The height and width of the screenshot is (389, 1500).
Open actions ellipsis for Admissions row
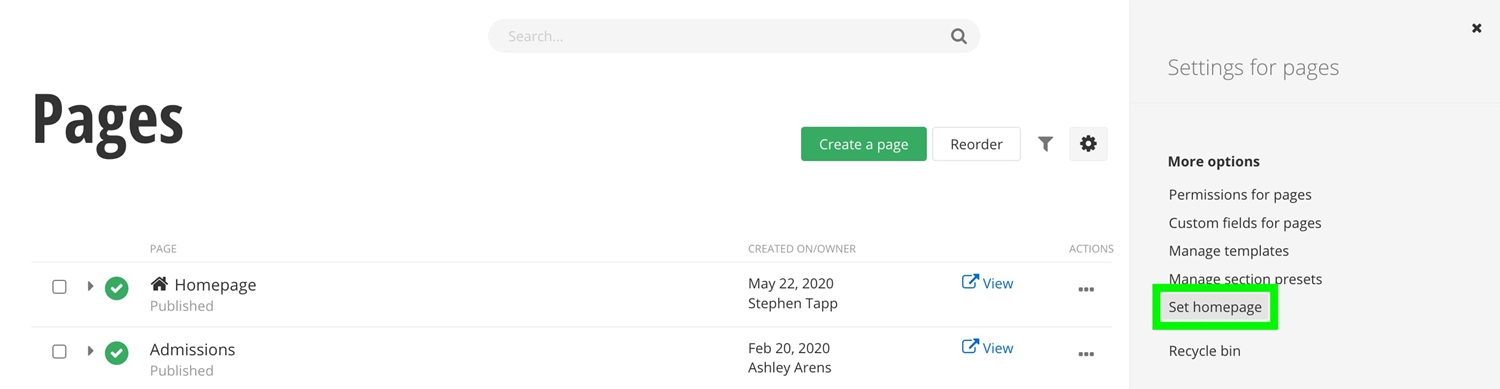click(1086, 354)
